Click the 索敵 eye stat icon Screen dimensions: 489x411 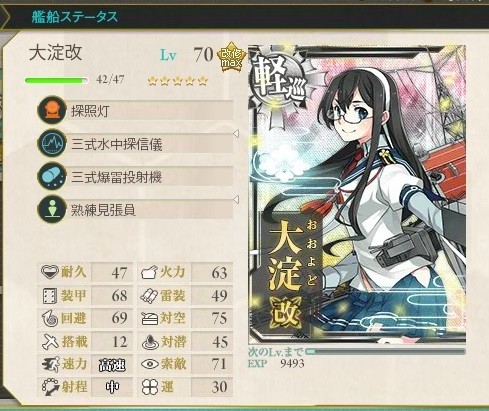150,364
